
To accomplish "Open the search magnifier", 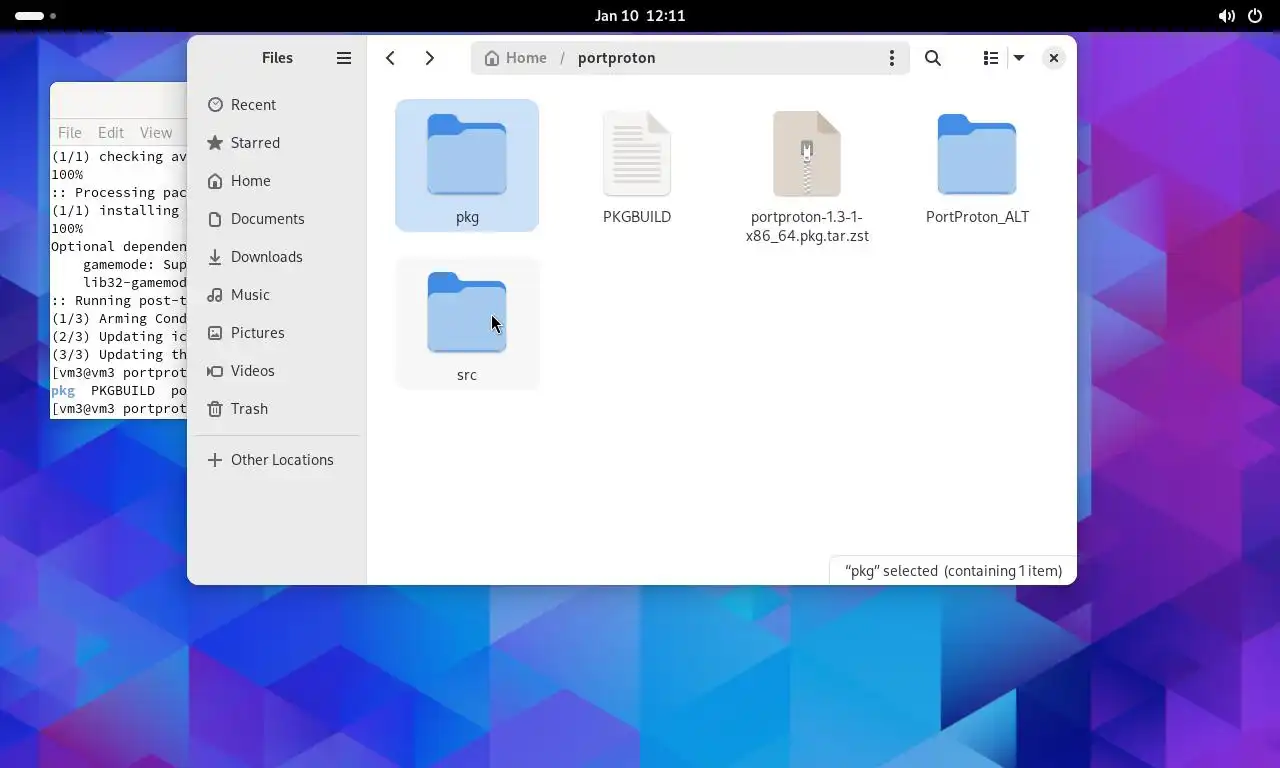I will [x=933, y=58].
